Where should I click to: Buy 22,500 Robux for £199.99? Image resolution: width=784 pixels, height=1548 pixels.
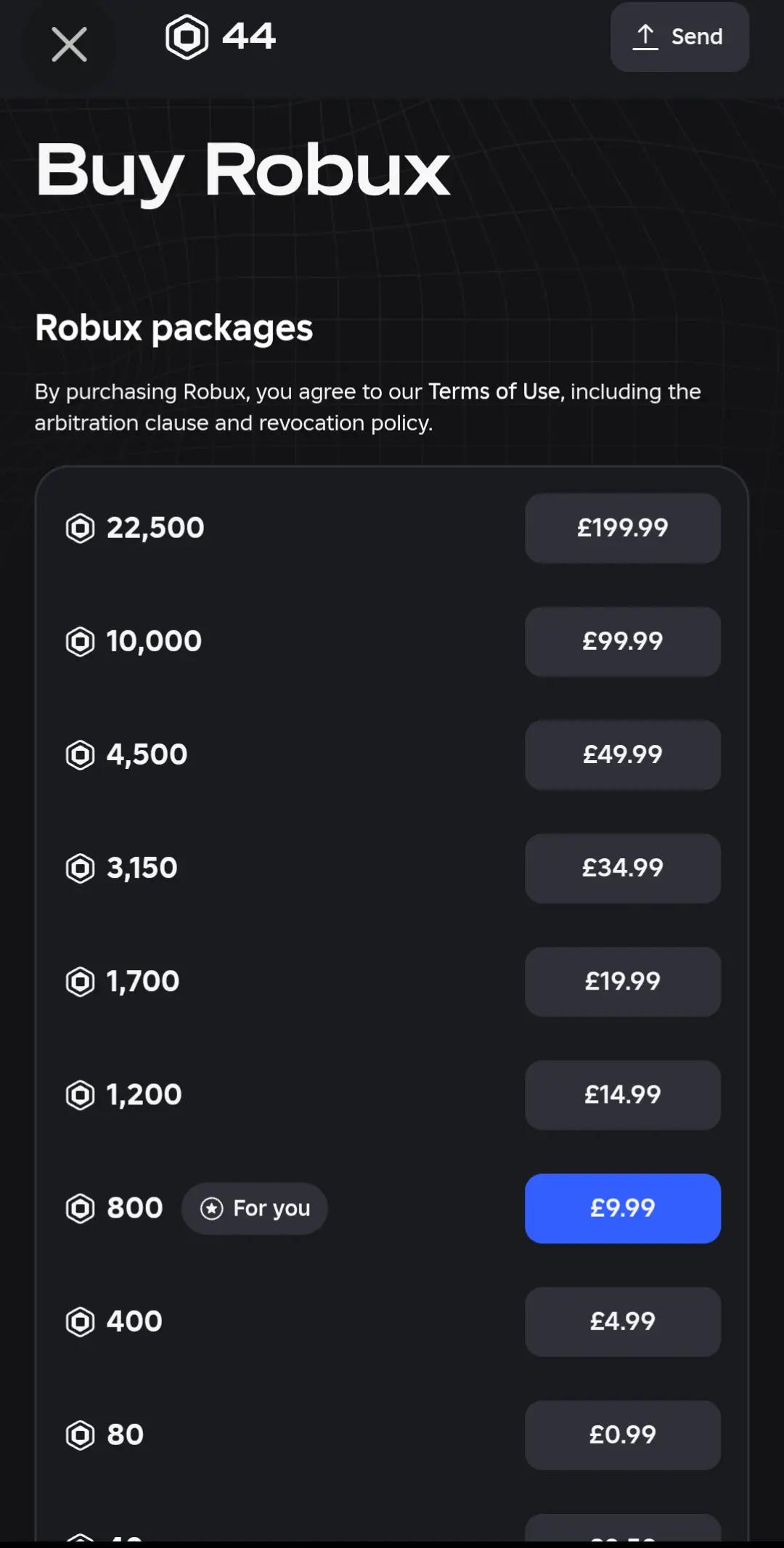click(623, 528)
